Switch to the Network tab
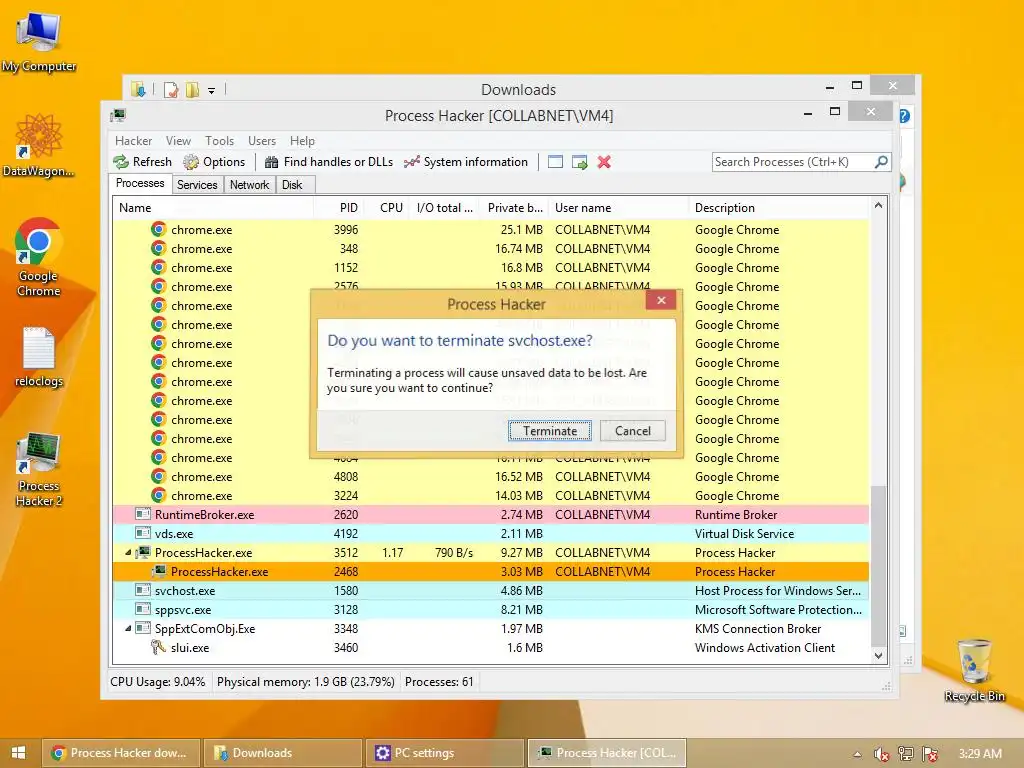 tap(249, 185)
